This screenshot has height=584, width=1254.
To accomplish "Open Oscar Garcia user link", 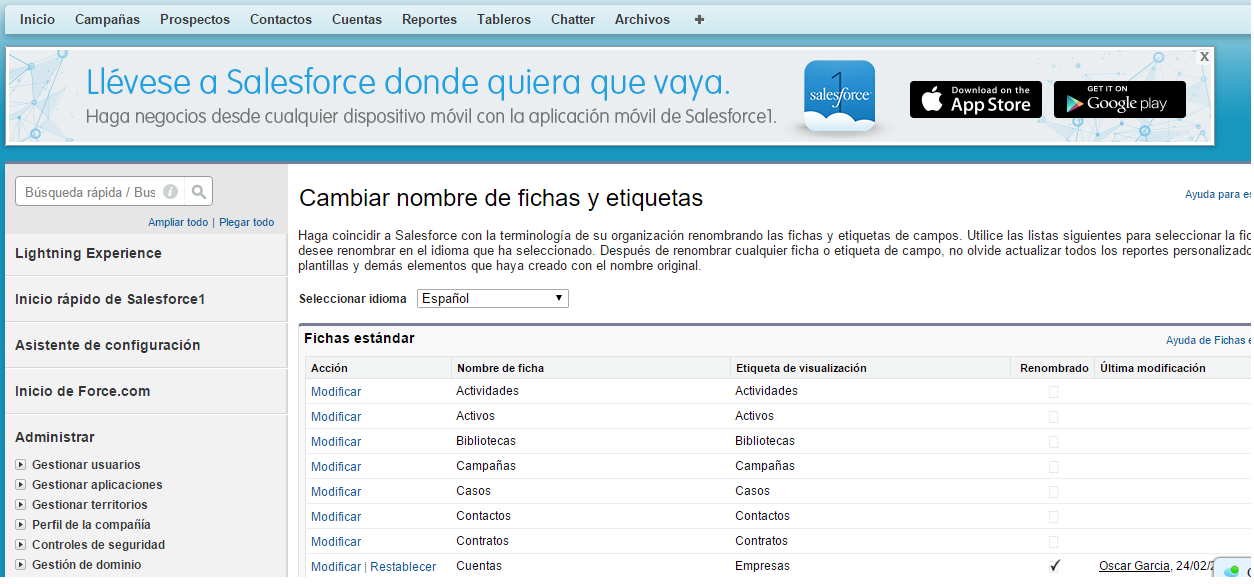I will (x=1133, y=566).
